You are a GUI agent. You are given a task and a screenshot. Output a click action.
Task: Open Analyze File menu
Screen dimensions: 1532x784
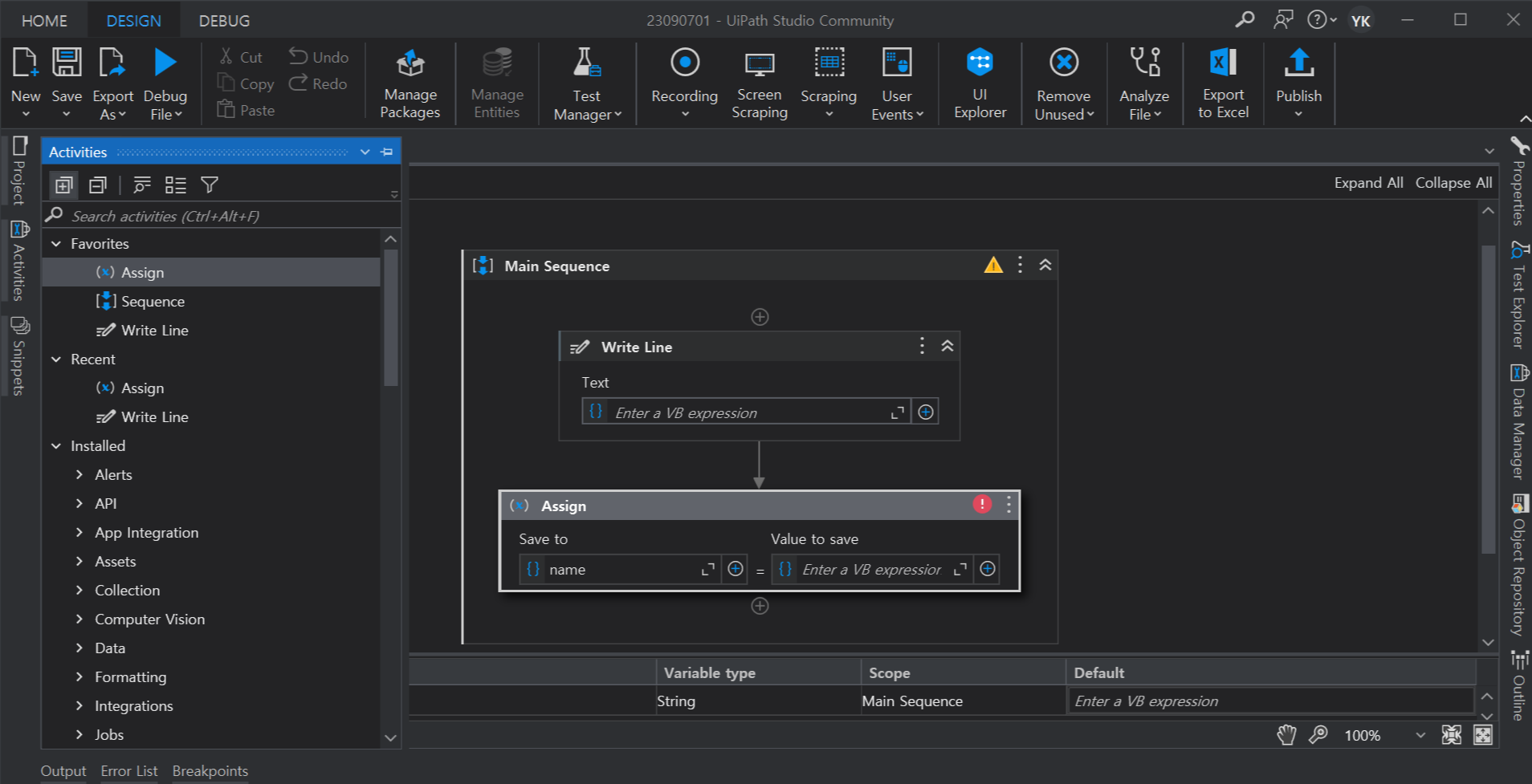[x=1144, y=84]
